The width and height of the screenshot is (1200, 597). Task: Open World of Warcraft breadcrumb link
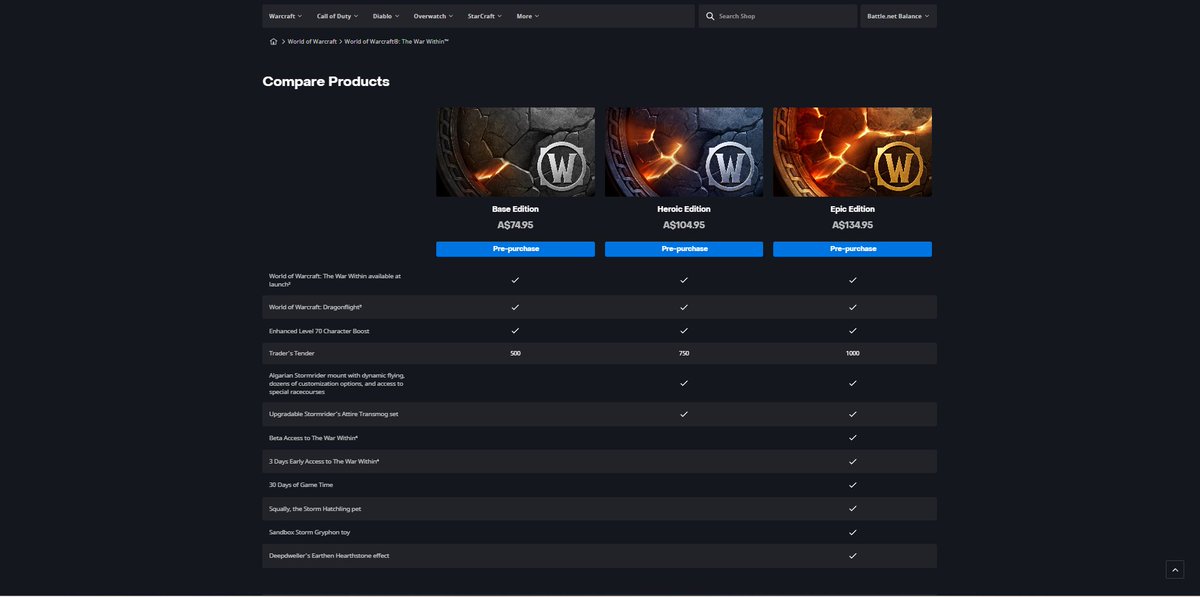(312, 42)
